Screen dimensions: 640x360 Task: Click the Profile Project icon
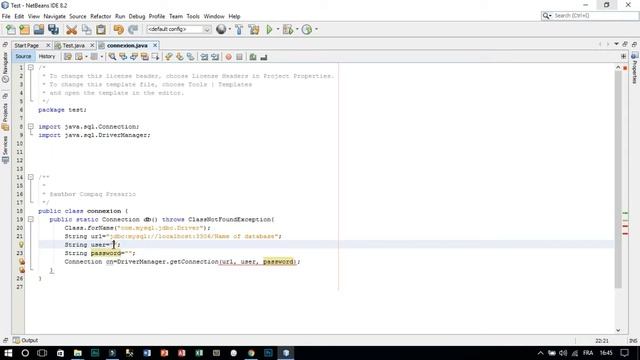[307, 29]
